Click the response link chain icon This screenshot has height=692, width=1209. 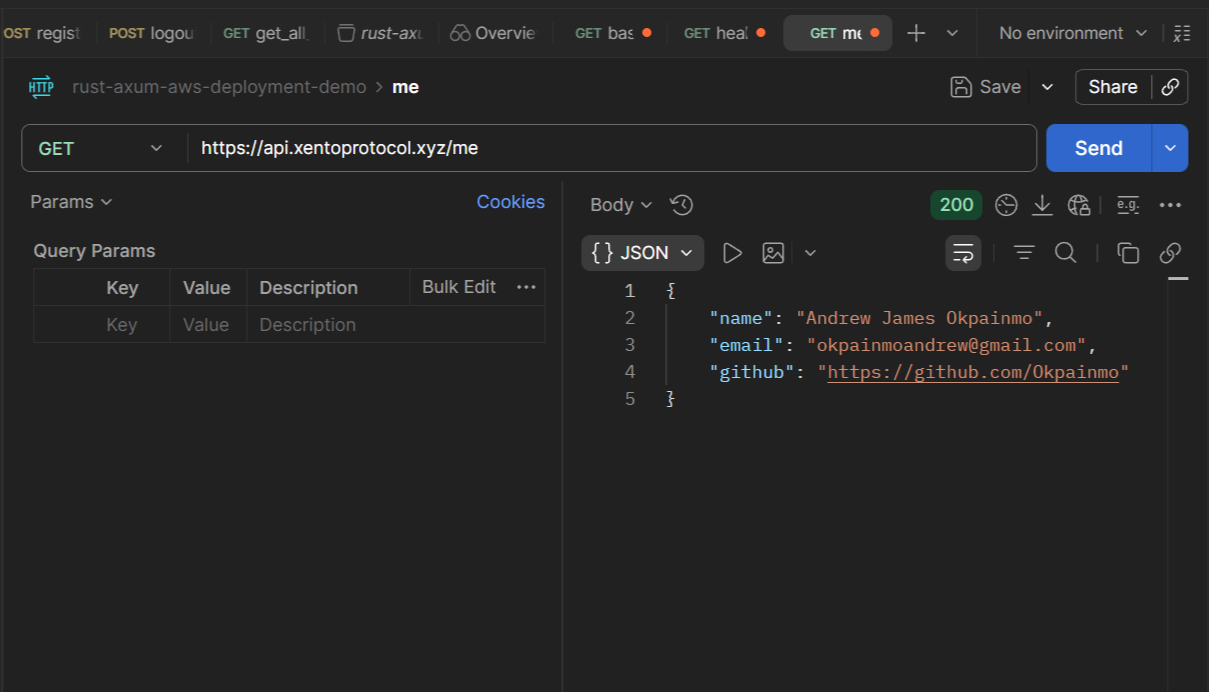tap(1171, 253)
